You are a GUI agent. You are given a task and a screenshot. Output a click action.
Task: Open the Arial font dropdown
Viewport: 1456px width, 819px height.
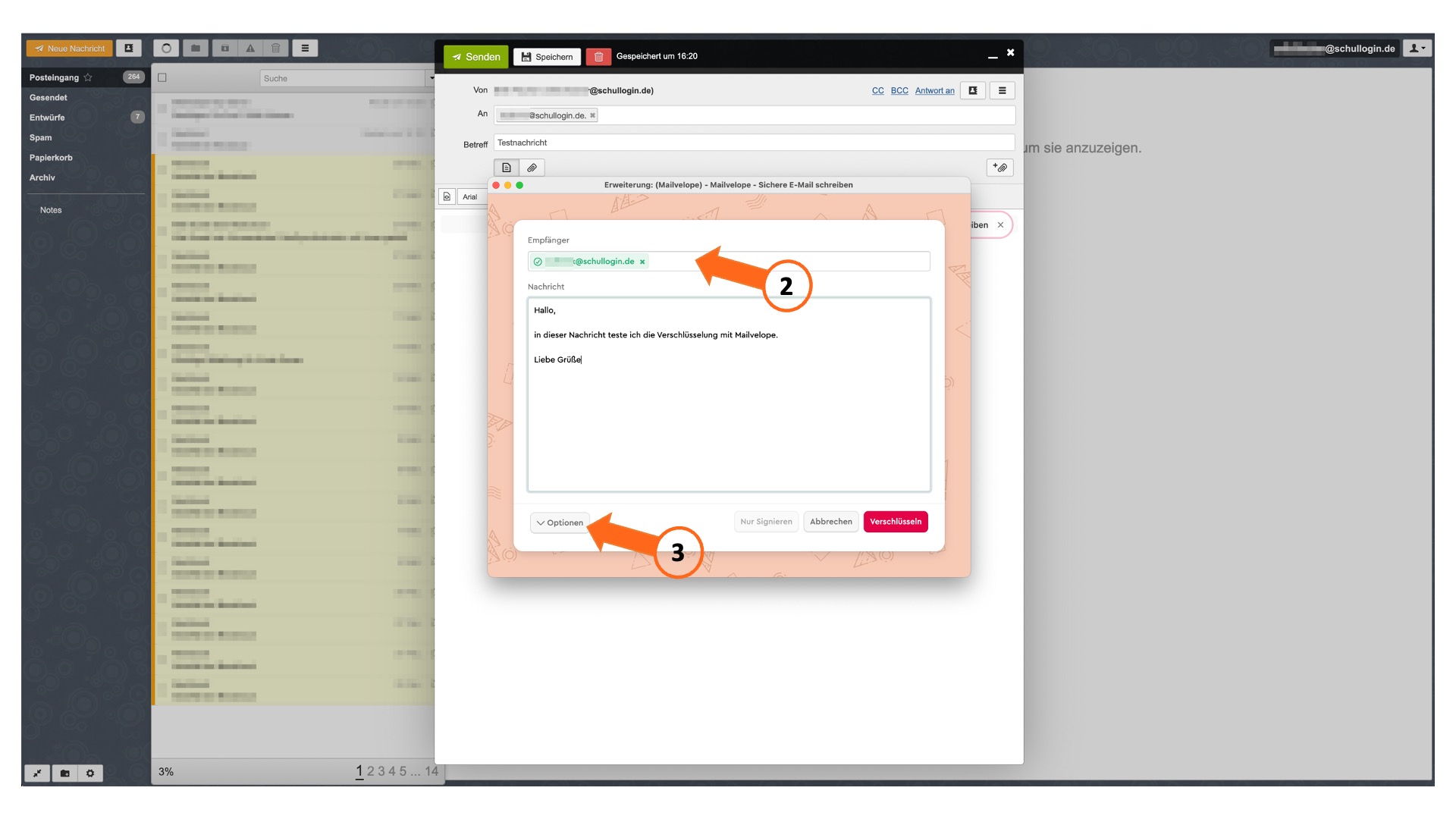coord(472,196)
